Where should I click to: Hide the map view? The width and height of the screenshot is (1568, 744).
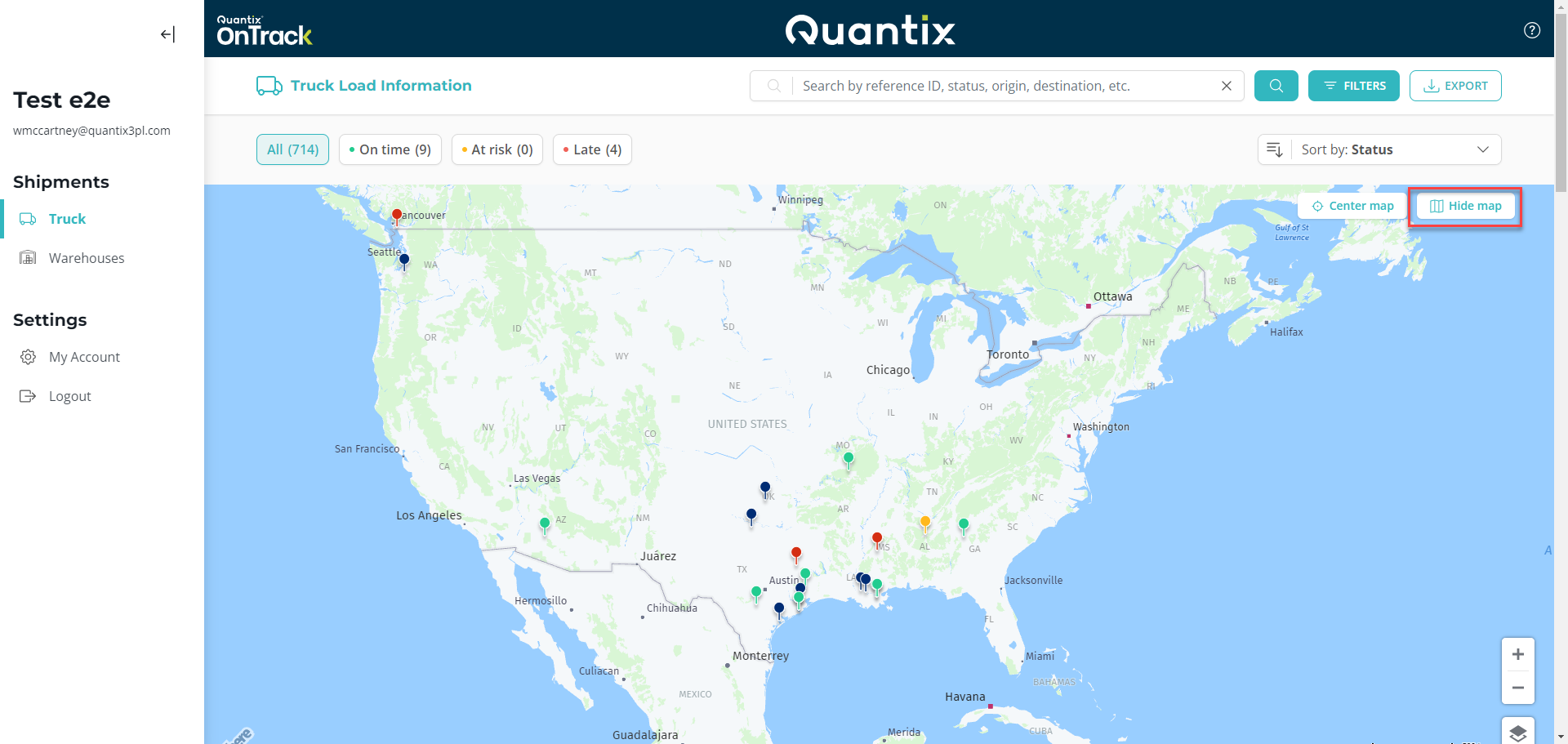click(x=1466, y=206)
